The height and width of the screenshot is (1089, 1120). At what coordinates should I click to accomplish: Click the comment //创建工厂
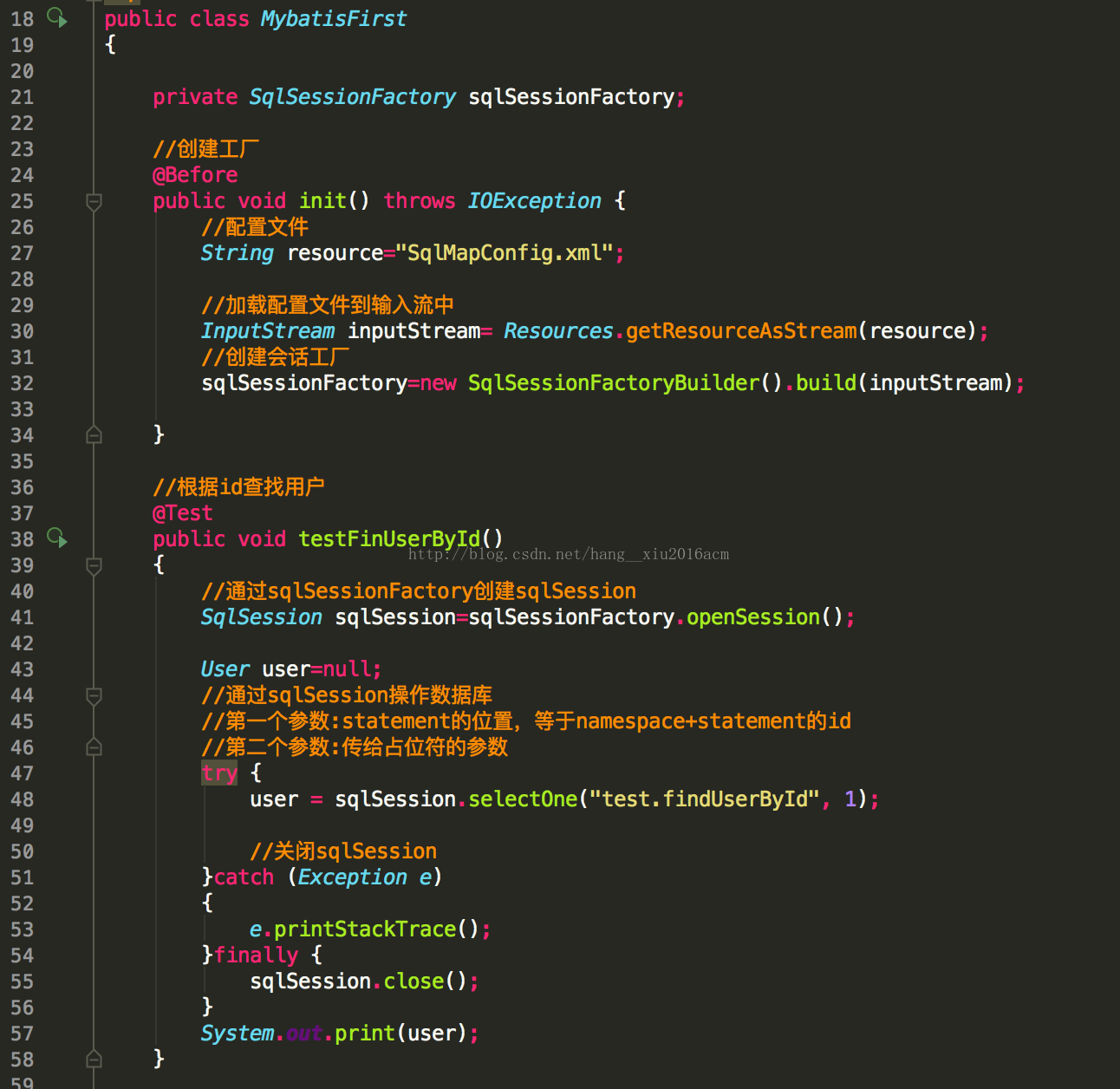pyautogui.click(x=206, y=149)
